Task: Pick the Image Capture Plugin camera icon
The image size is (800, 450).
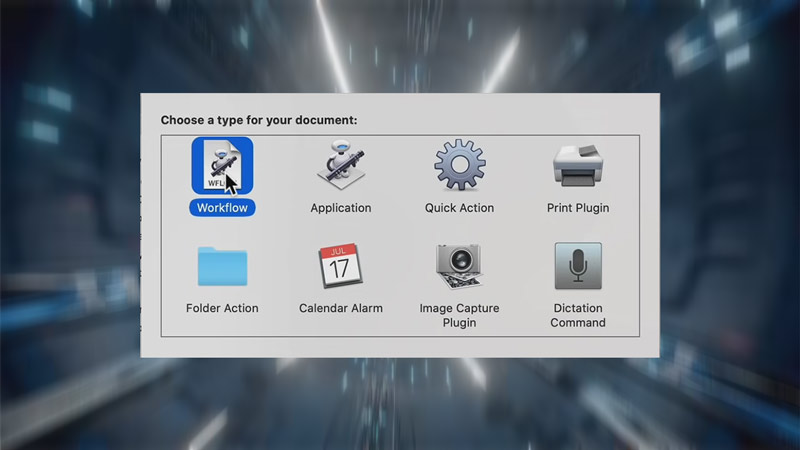Action: click(x=459, y=266)
